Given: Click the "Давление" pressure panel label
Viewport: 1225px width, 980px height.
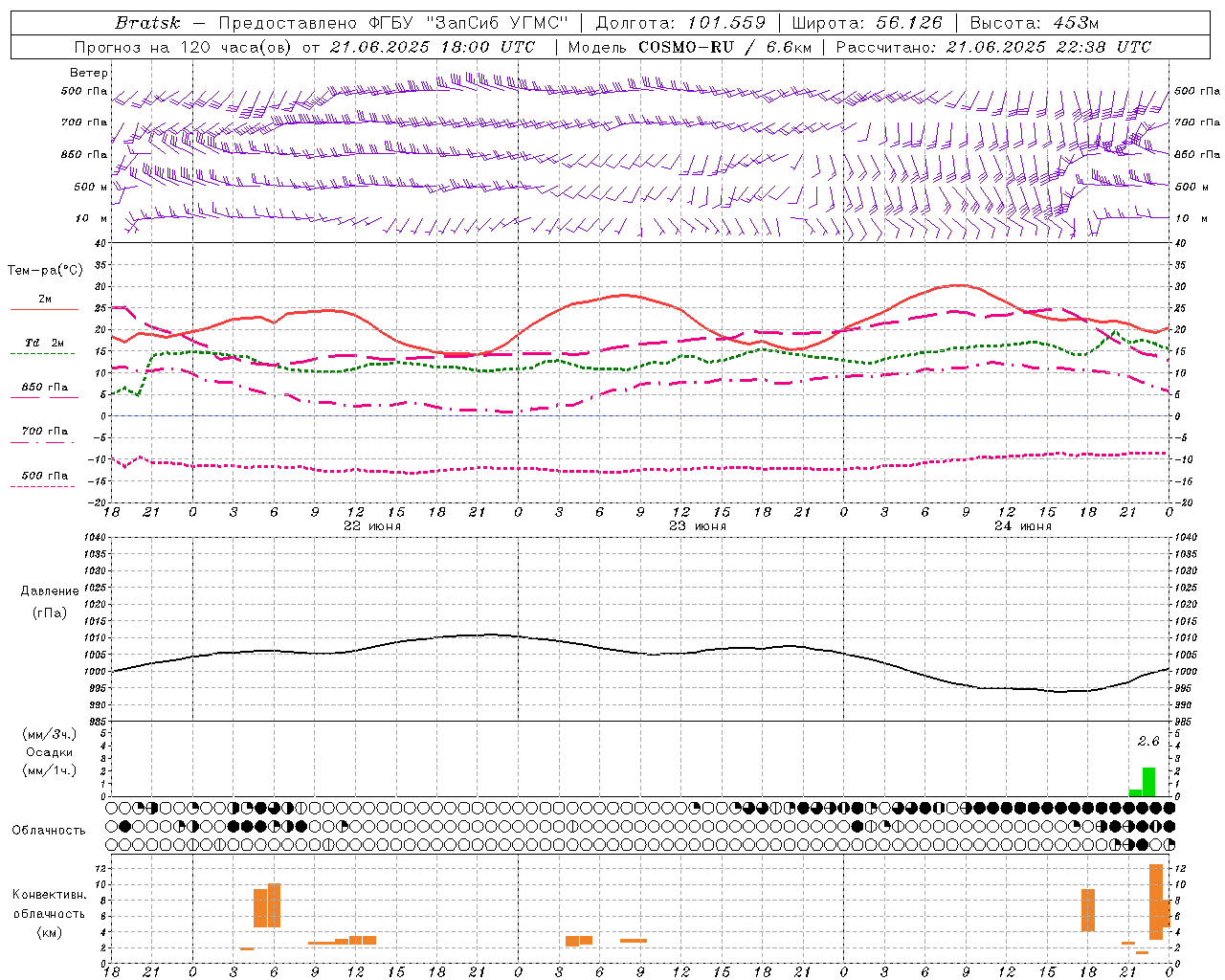Looking at the screenshot, I should click(x=50, y=591).
